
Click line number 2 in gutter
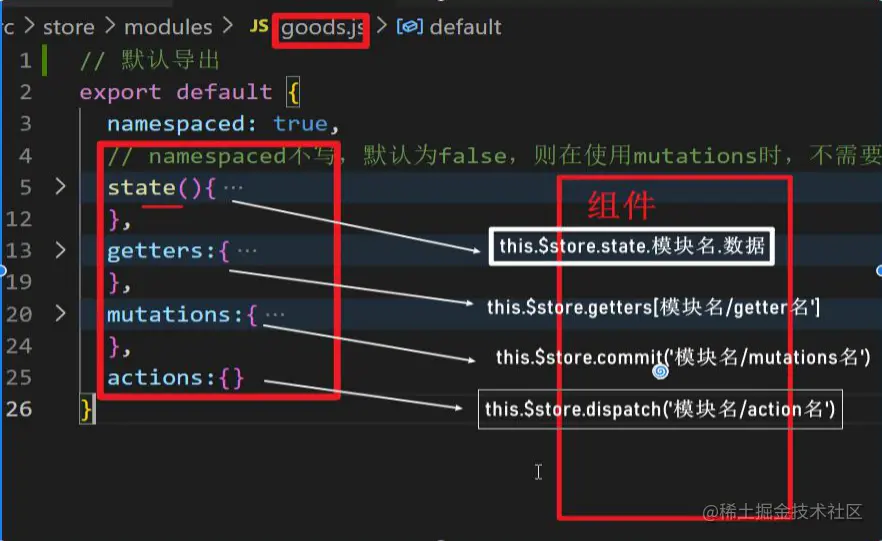pyautogui.click(x=25, y=92)
